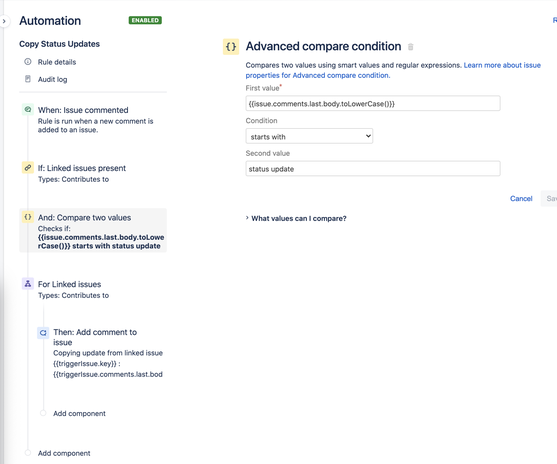The image size is (557, 464).
Task: Expand 'What values can I compare?'
Action: pyautogui.click(x=296, y=218)
